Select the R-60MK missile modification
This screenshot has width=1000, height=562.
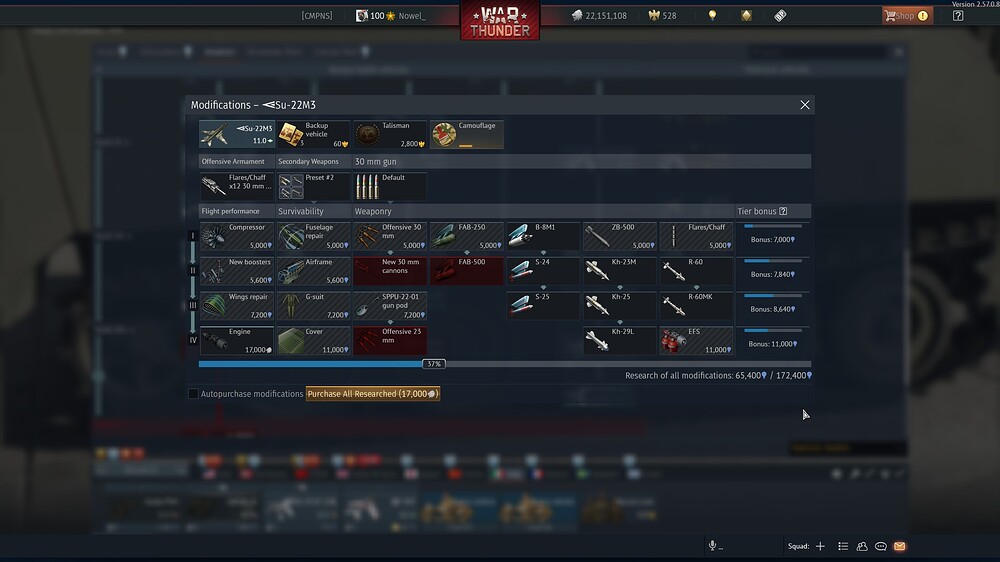(696, 306)
